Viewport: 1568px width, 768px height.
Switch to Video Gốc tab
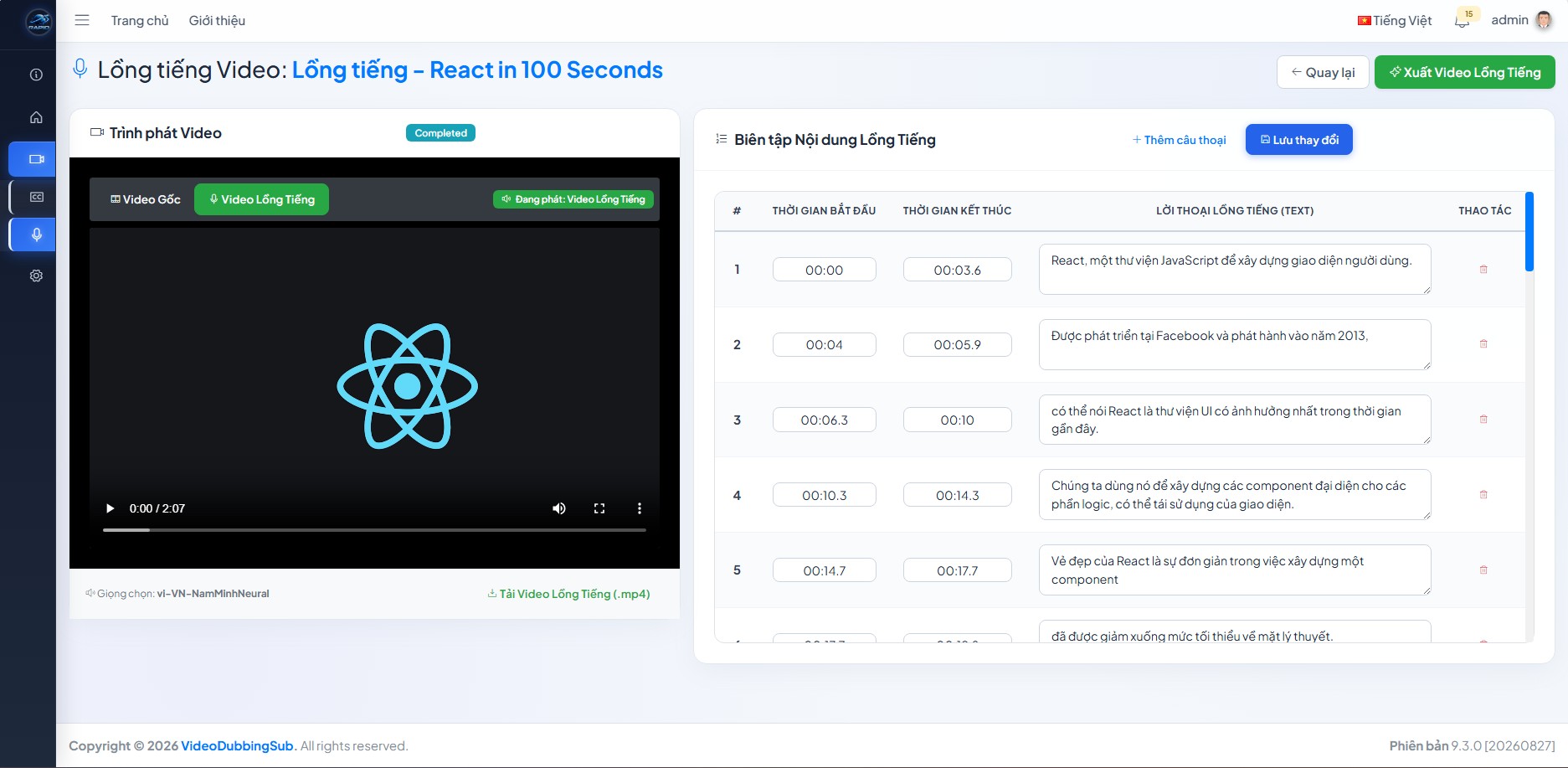145,199
